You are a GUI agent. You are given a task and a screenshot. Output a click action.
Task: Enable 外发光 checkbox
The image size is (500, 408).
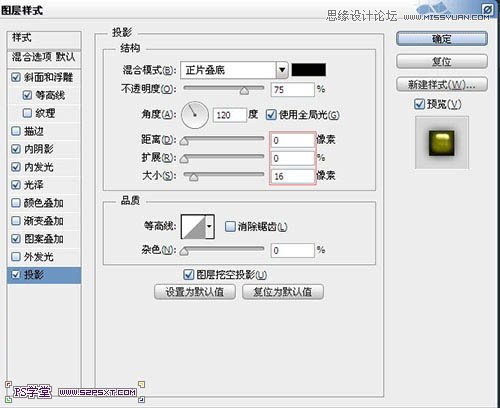[16, 257]
